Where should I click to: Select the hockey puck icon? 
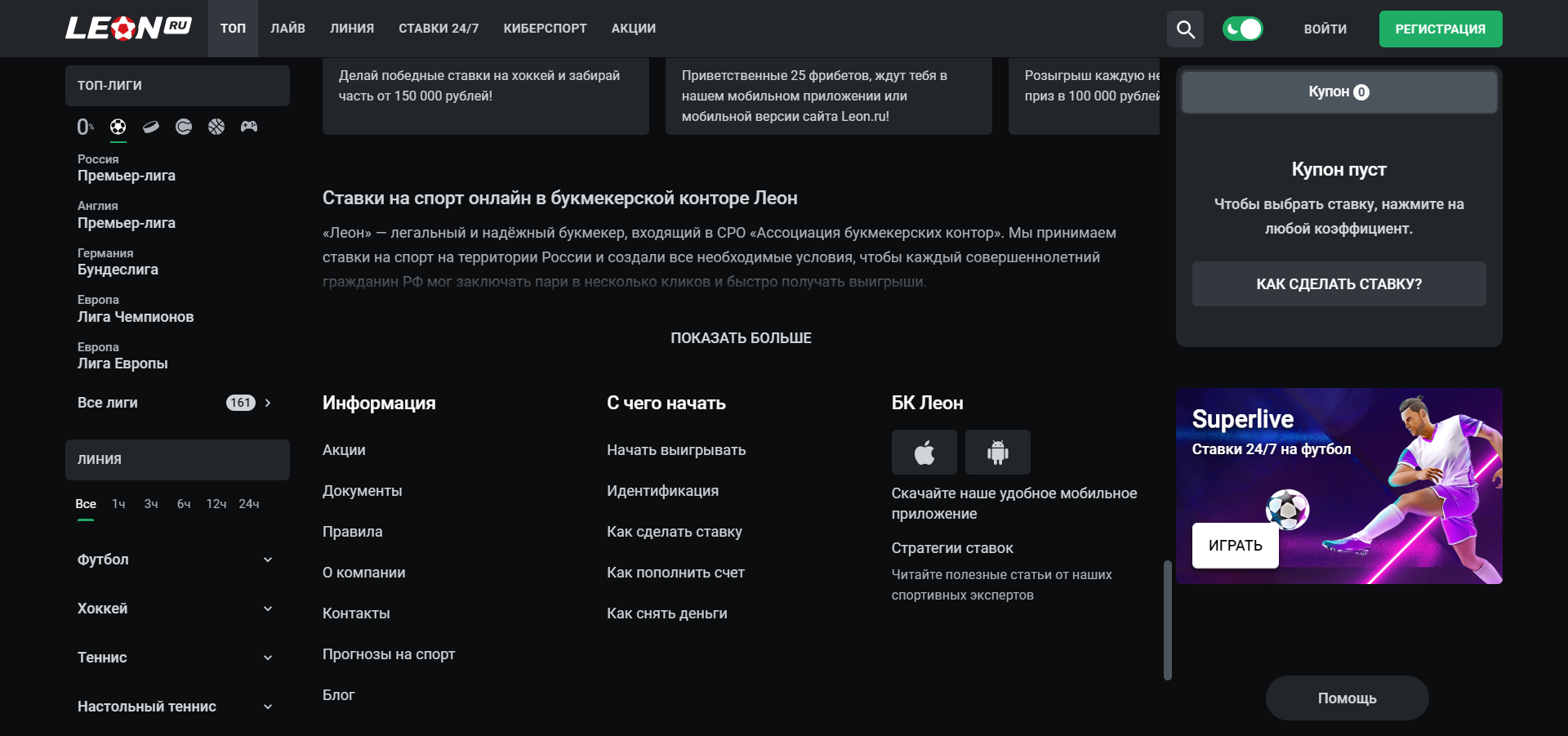pyautogui.click(x=151, y=127)
